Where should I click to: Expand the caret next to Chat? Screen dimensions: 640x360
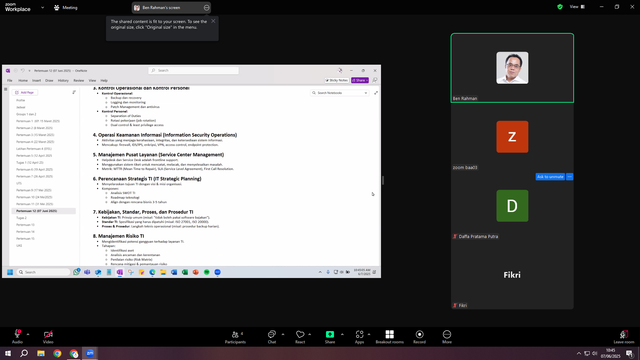[x=283, y=334]
